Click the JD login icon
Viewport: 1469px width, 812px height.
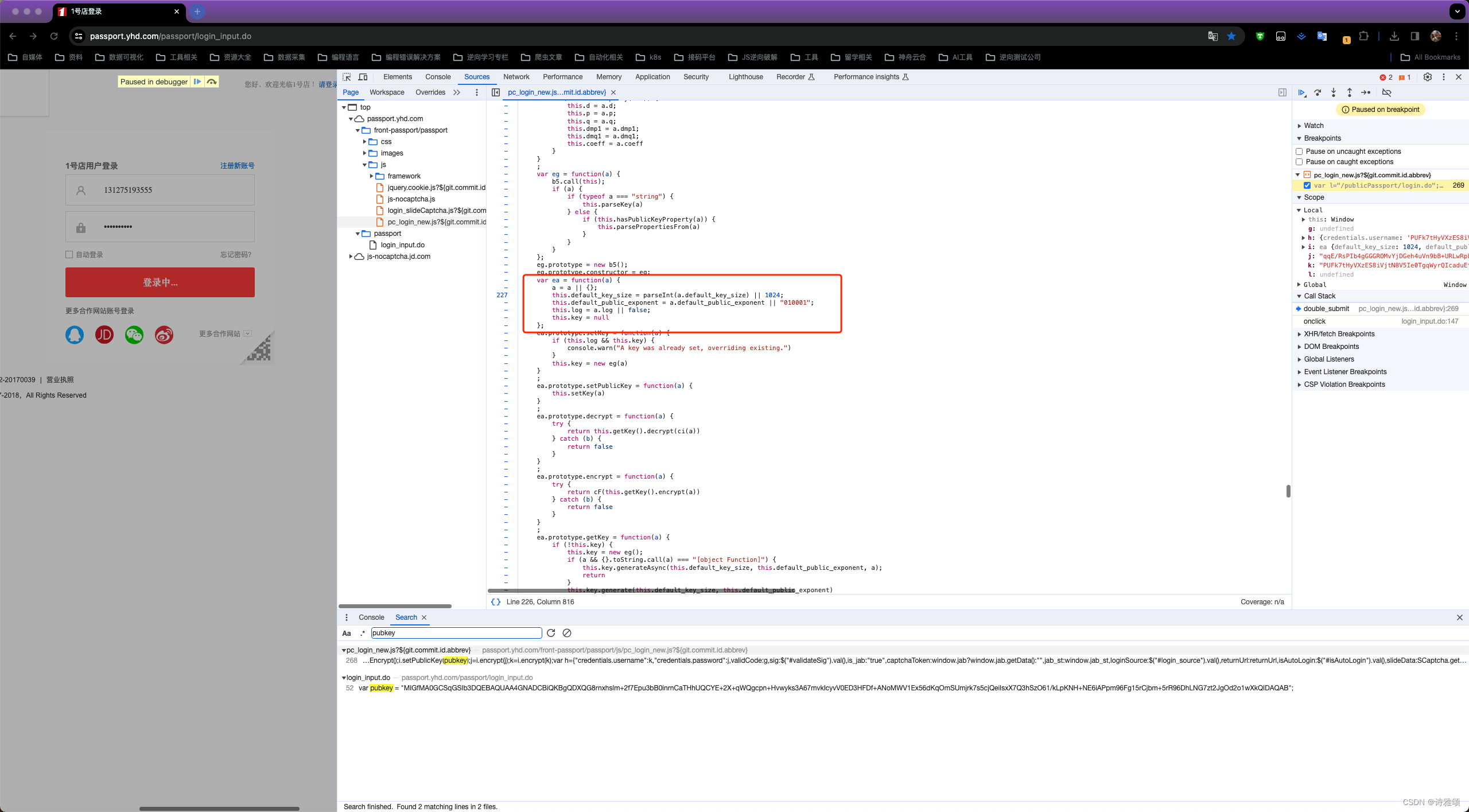point(104,335)
